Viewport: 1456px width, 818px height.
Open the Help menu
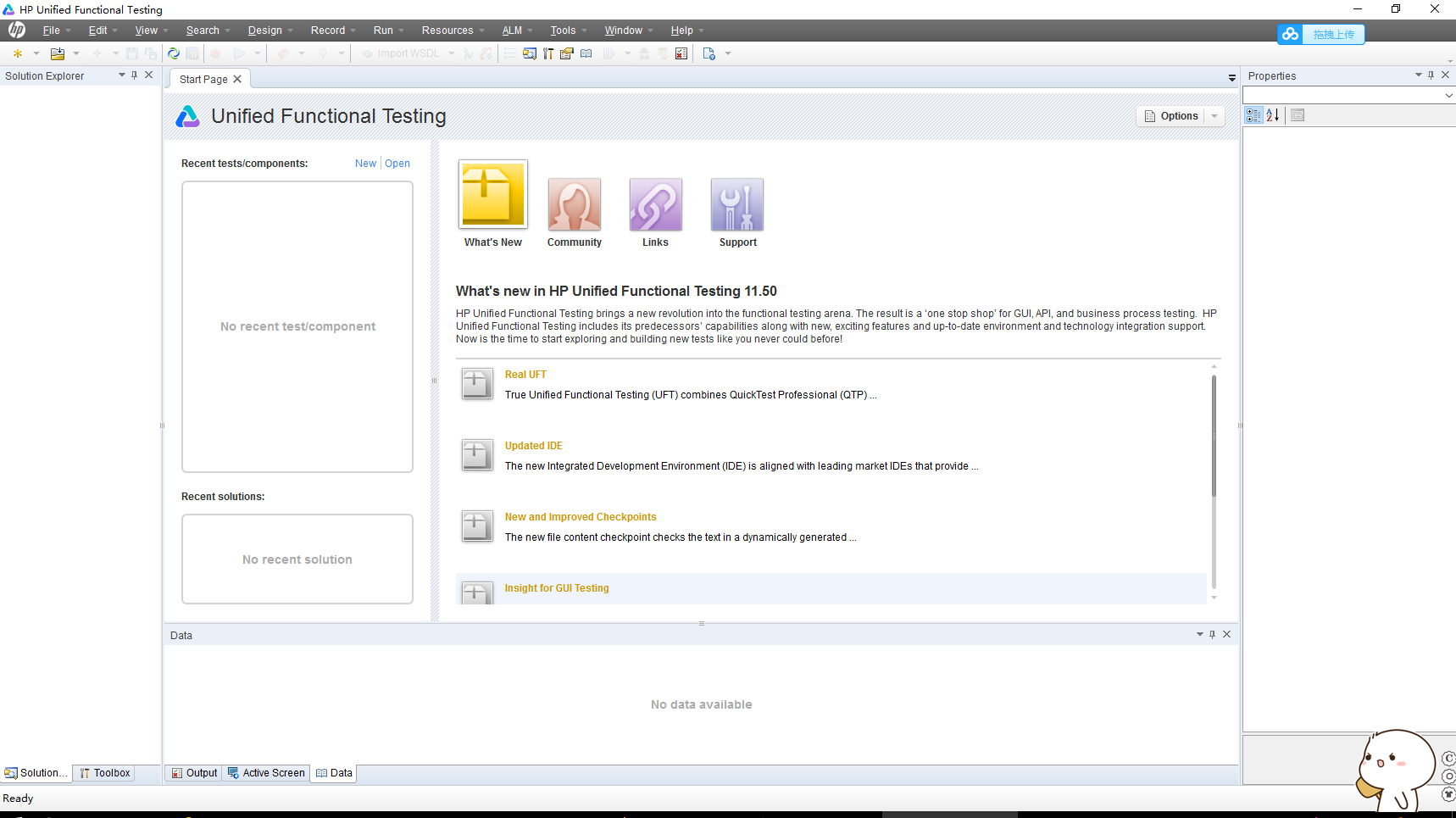pos(682,31)
